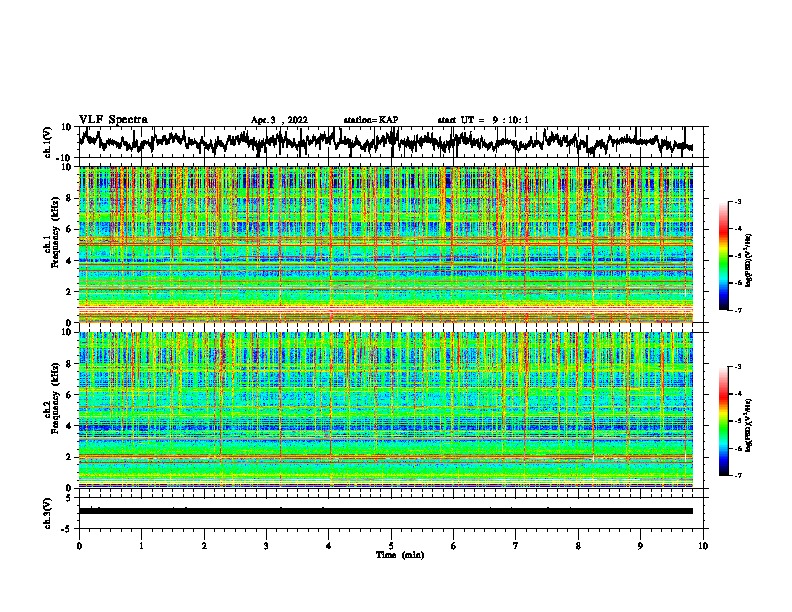Screen dimensions: 792x612
Task: Click the time axis tick label "3"
Action: [266, 546]
